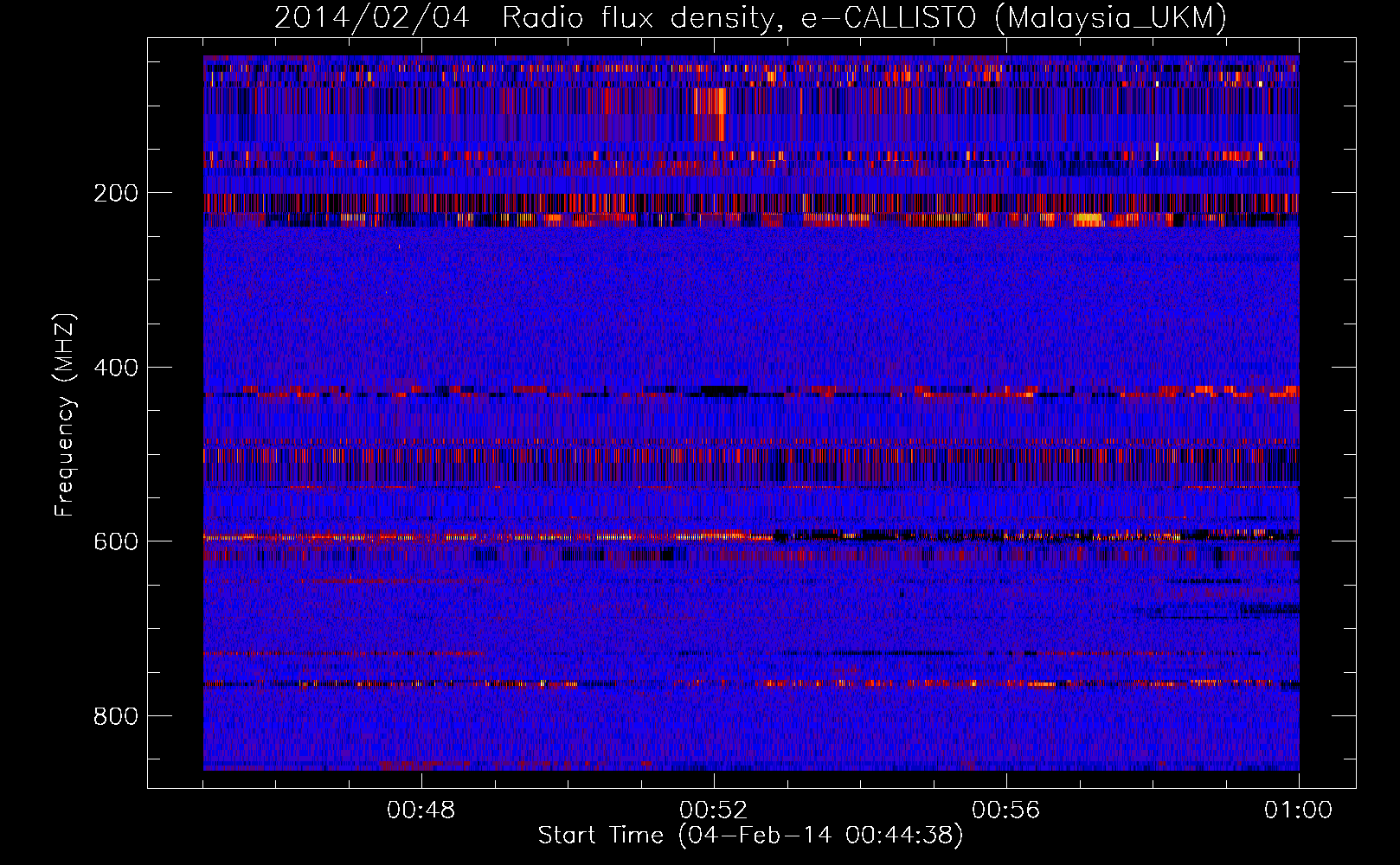Click the 00:48 time tick label
This screenshot has height=865, width=1400.
coord(421,810)
